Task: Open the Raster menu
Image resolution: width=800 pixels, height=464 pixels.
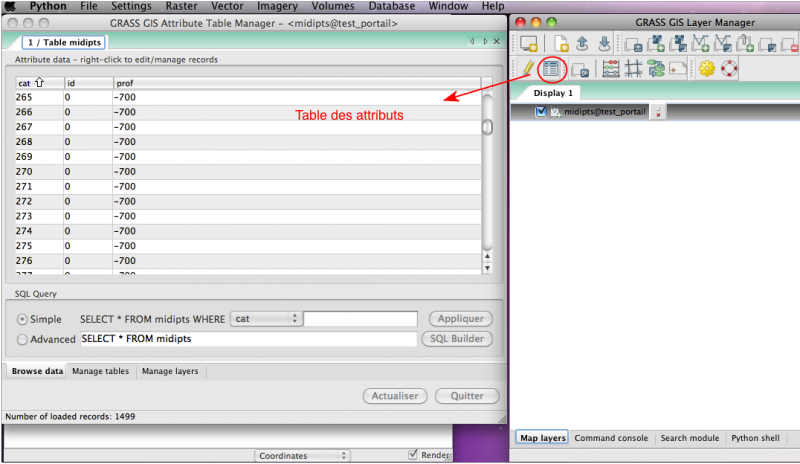Action: [181, 6]
